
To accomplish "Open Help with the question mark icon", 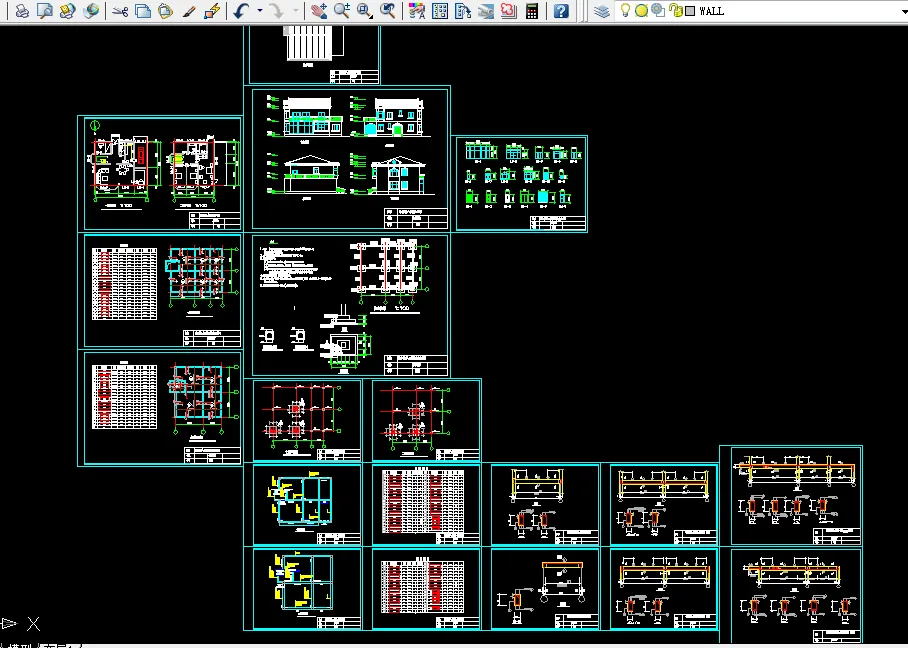I will [x=561, y=10].
